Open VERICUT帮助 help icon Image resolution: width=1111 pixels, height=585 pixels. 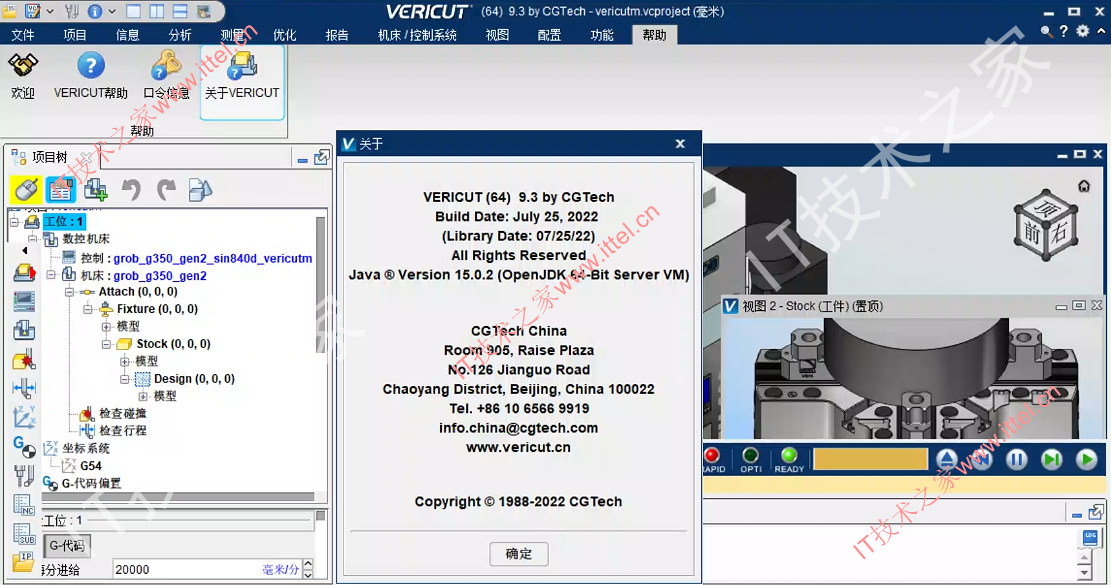pos(91,66)
